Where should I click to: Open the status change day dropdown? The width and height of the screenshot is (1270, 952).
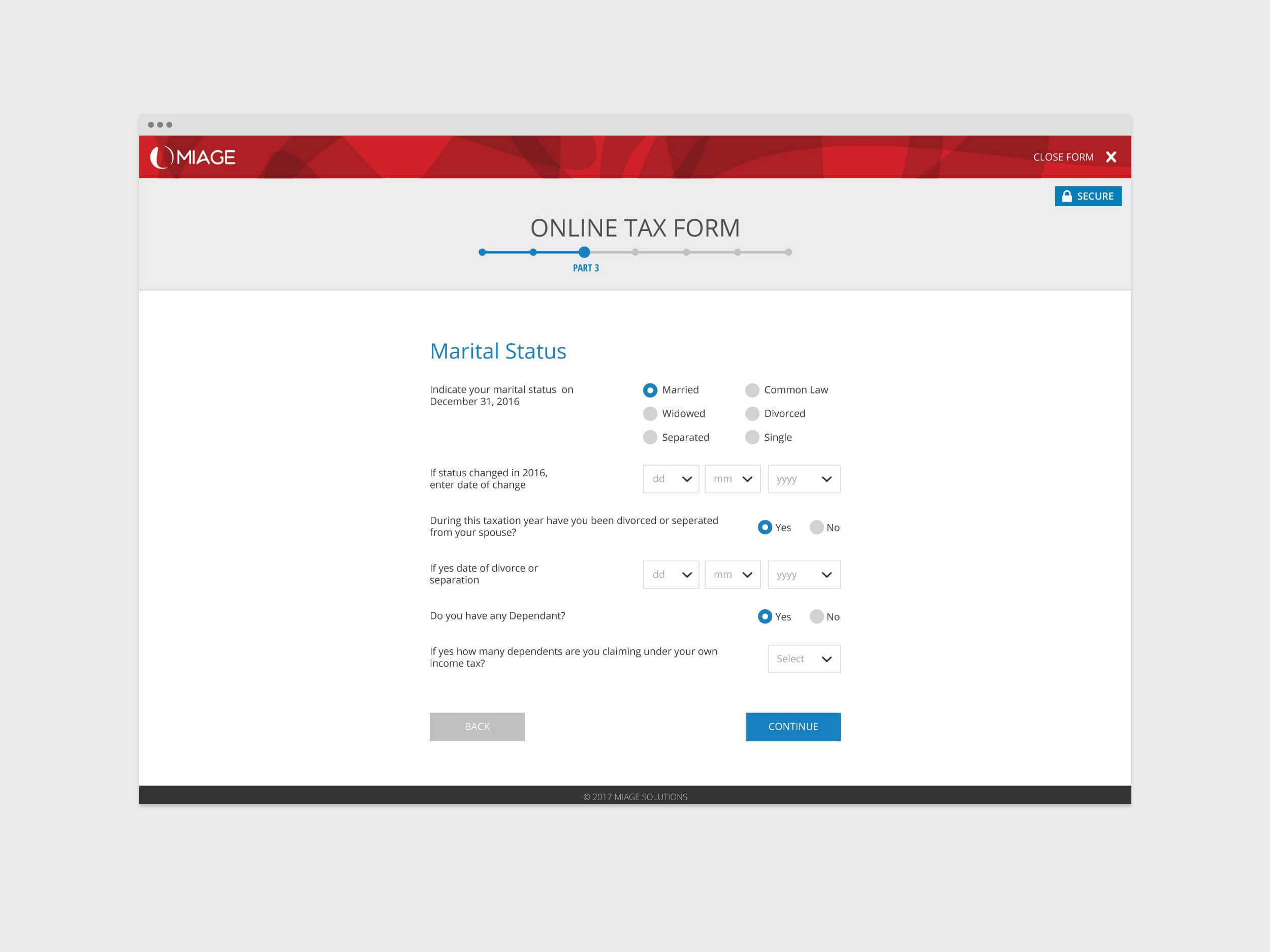click(x=671, y=479)
